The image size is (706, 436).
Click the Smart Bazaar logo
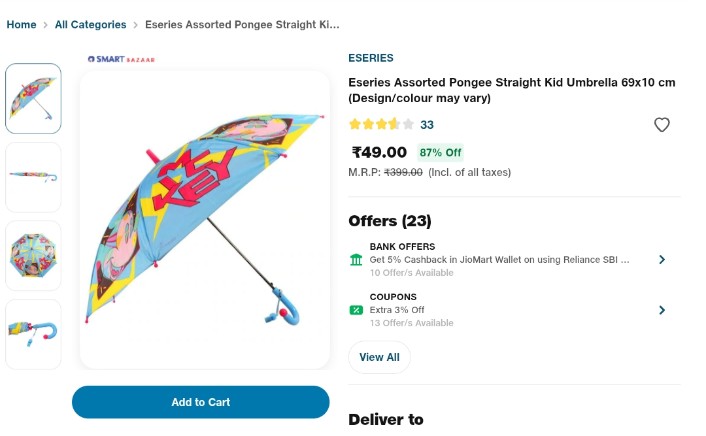coord(121,59)
